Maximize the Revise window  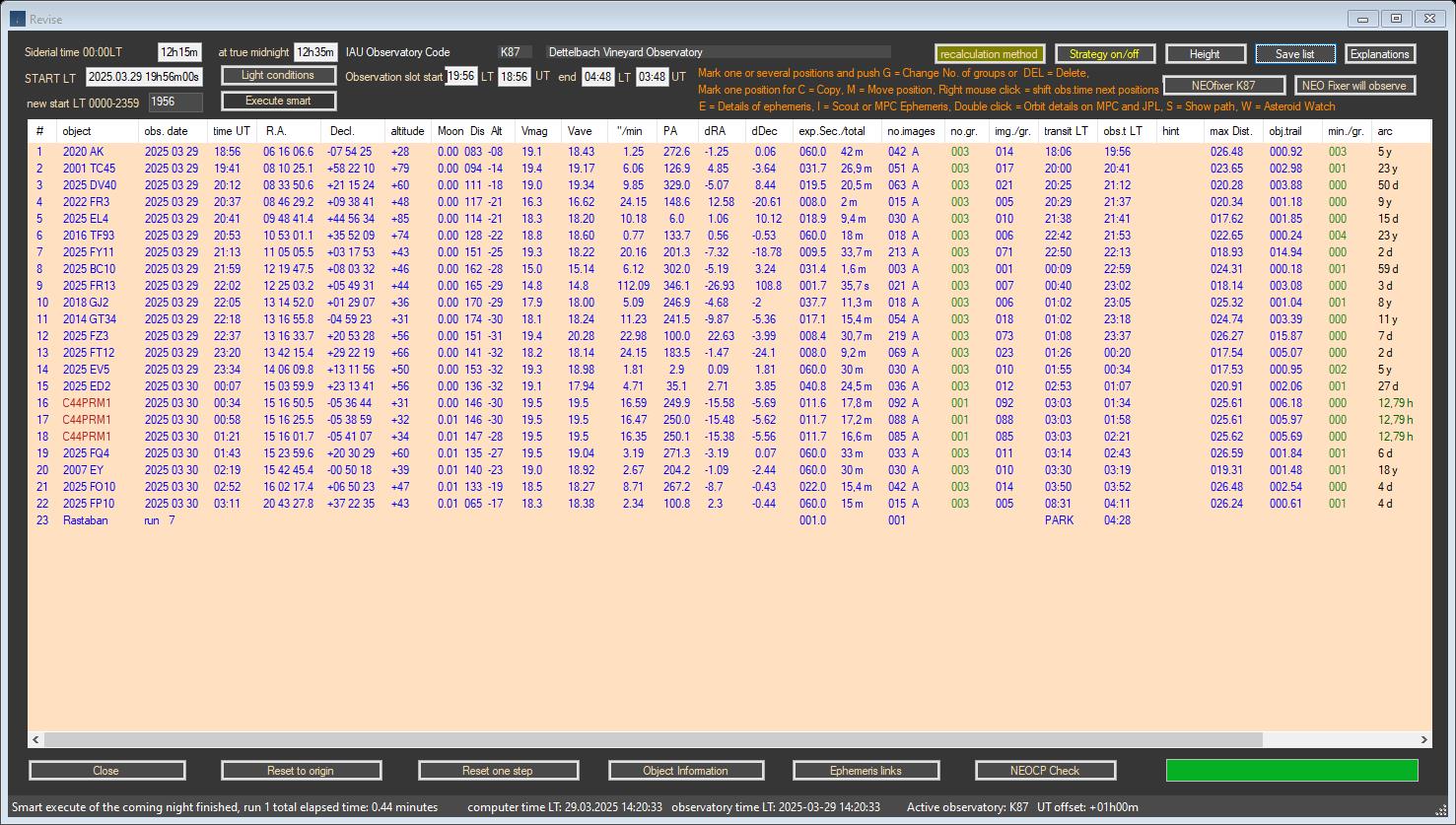pos(1397,19)
